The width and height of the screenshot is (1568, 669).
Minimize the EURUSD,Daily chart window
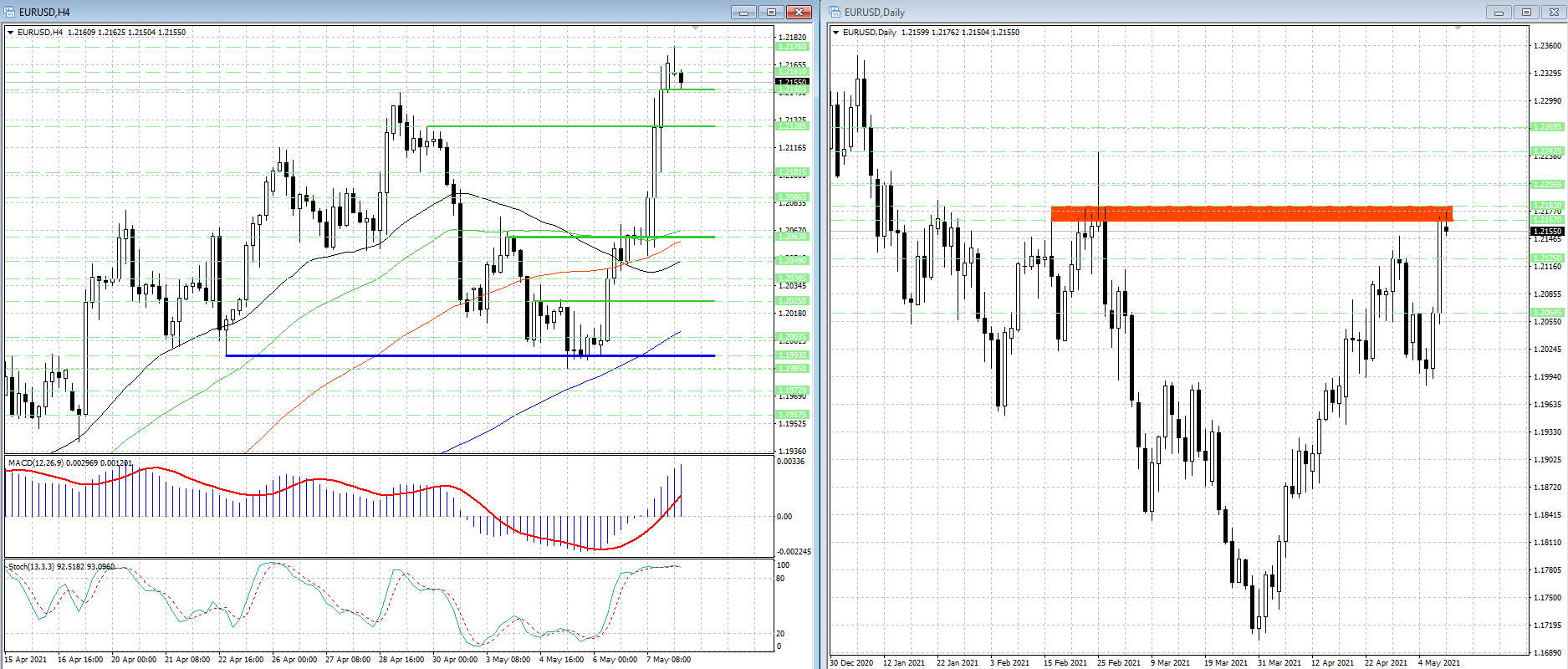(x=1499, y=12)
